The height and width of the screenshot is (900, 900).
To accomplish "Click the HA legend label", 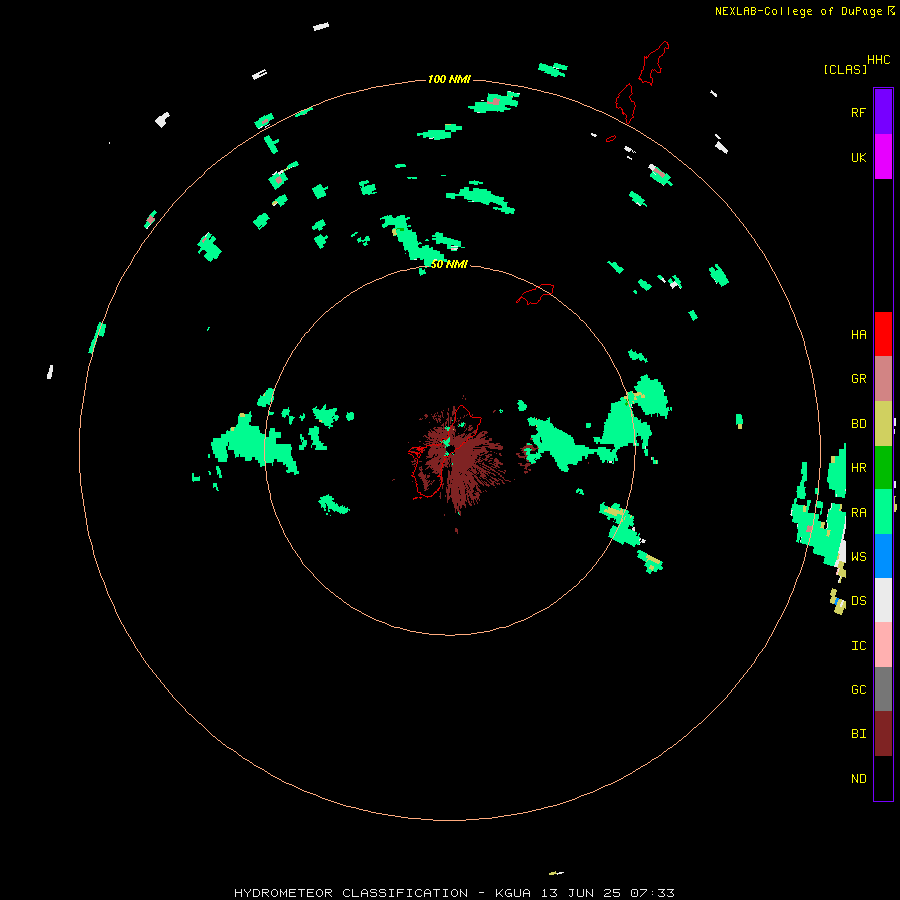I will (858, 335).
